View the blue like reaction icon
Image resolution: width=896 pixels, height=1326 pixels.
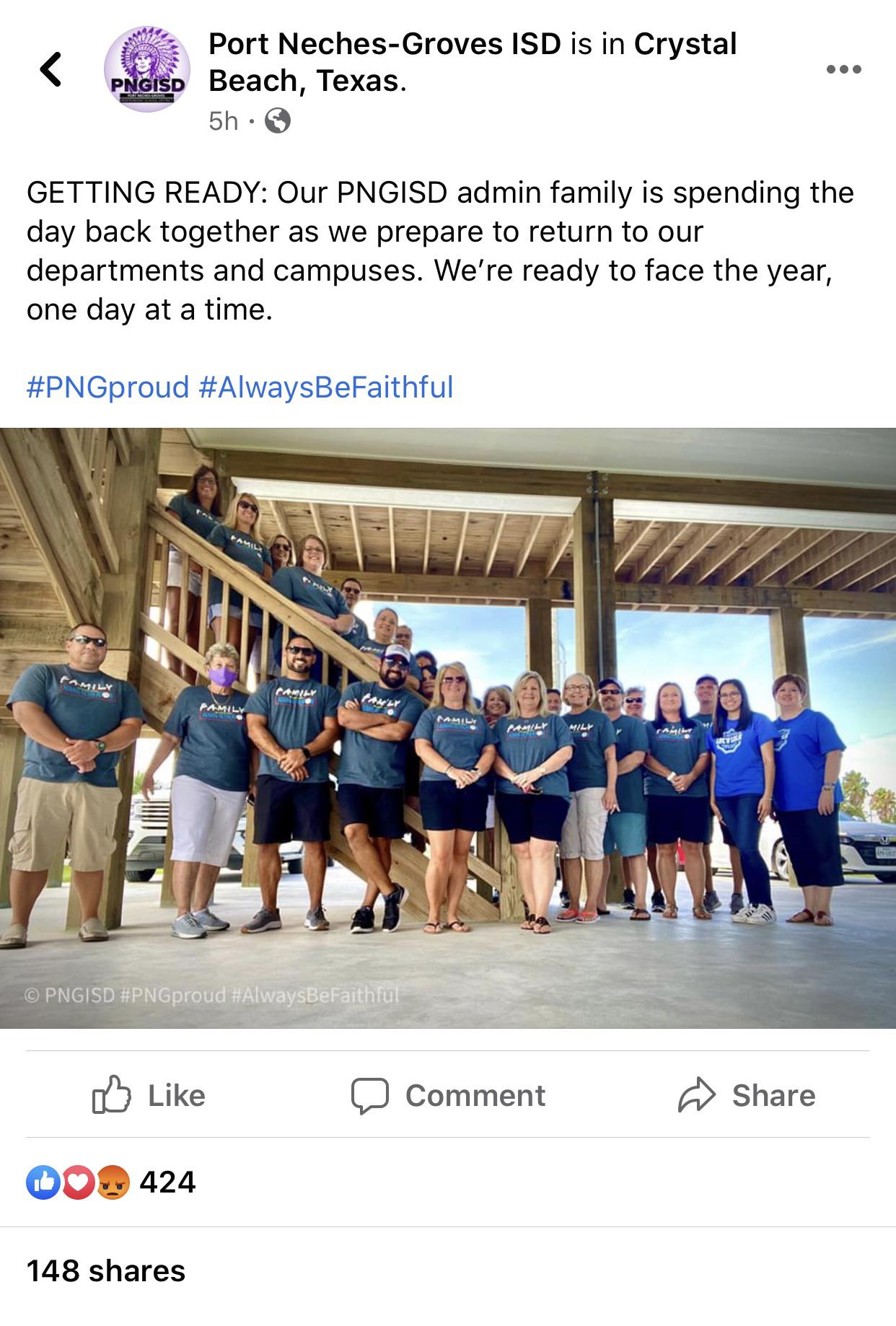click(x=43, y=1182)
